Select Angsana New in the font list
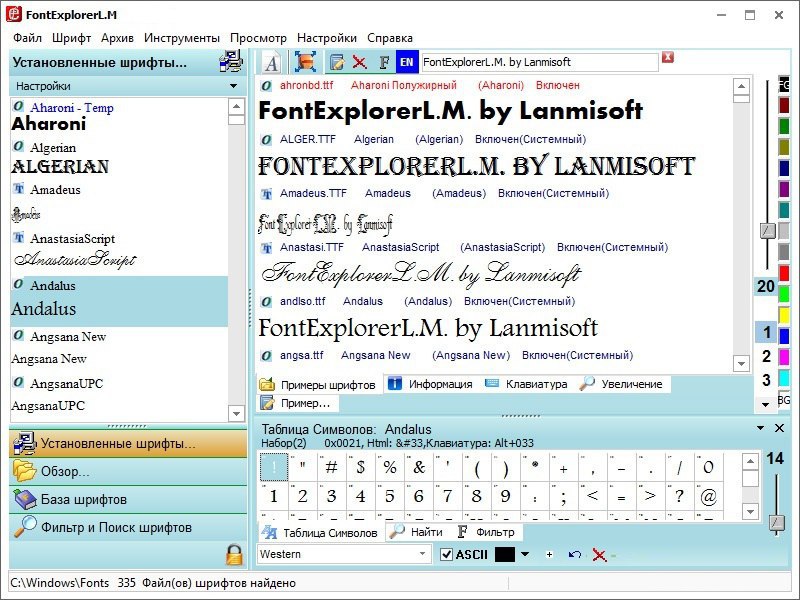Viewport: 800px width, 600px height. click(119, 348)
